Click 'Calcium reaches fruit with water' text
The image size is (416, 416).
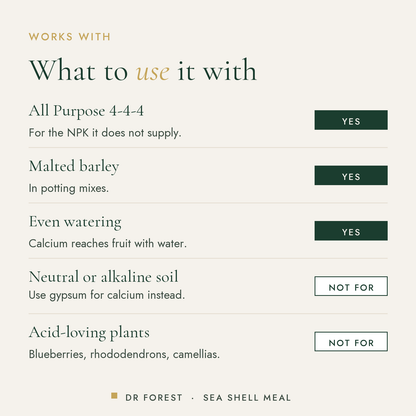coord(108,243)
